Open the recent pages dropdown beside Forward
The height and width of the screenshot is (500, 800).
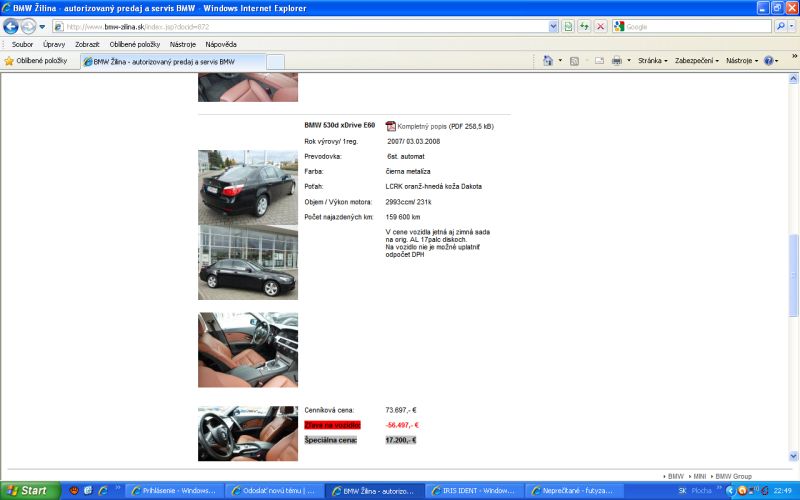point(42,27)
